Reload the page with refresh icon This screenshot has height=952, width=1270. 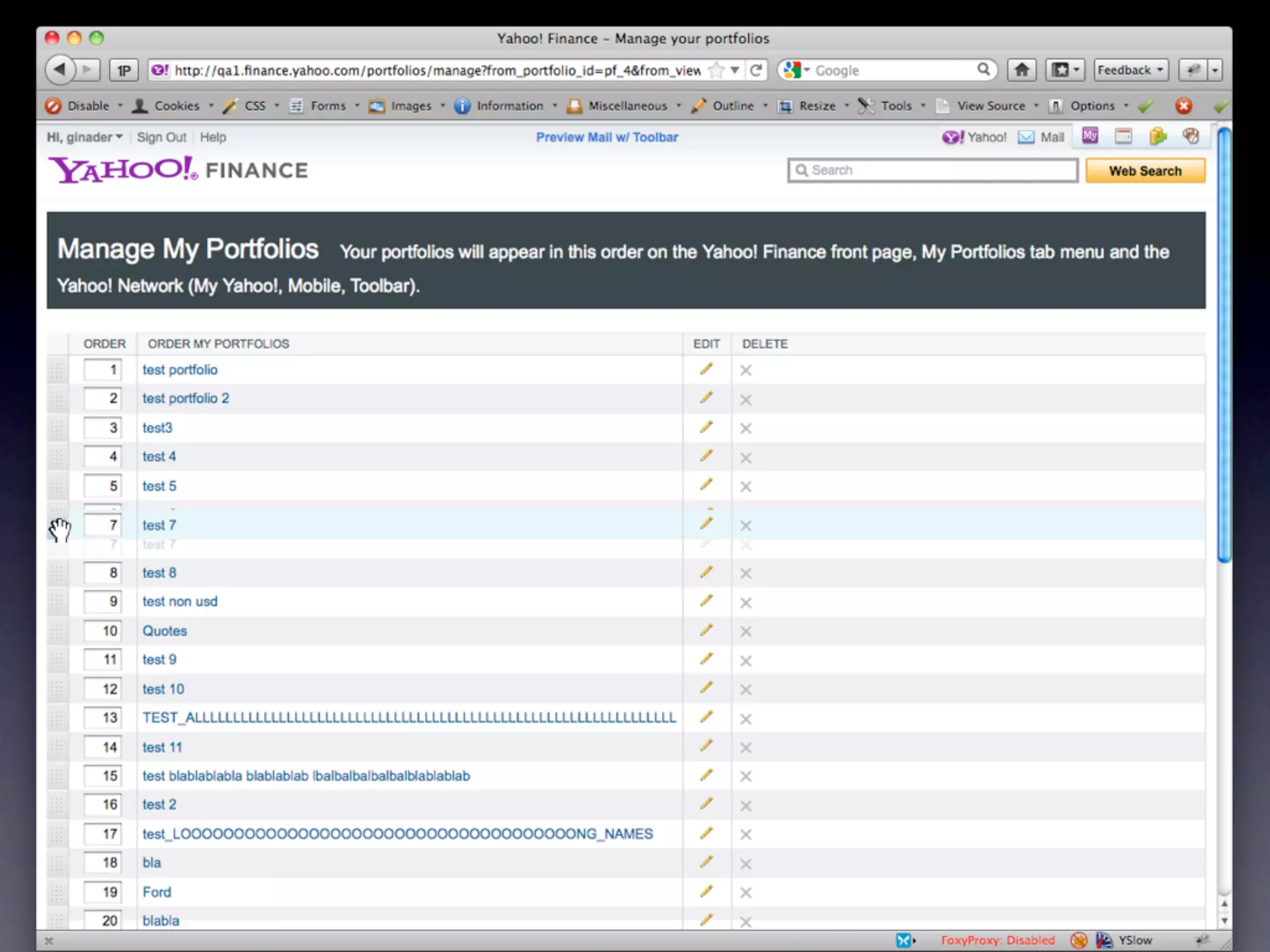point(756,70)
